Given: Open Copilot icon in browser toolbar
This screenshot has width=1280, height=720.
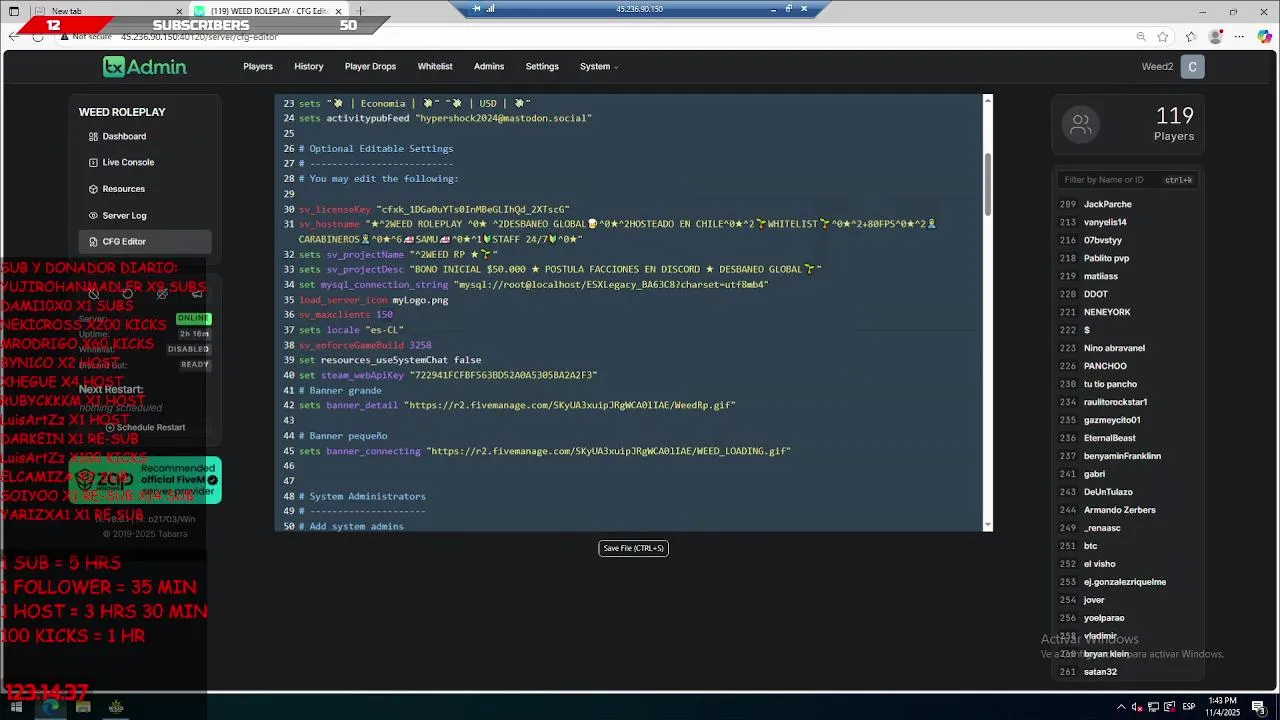Looking at the screenshot, I should coord(1265,37).
